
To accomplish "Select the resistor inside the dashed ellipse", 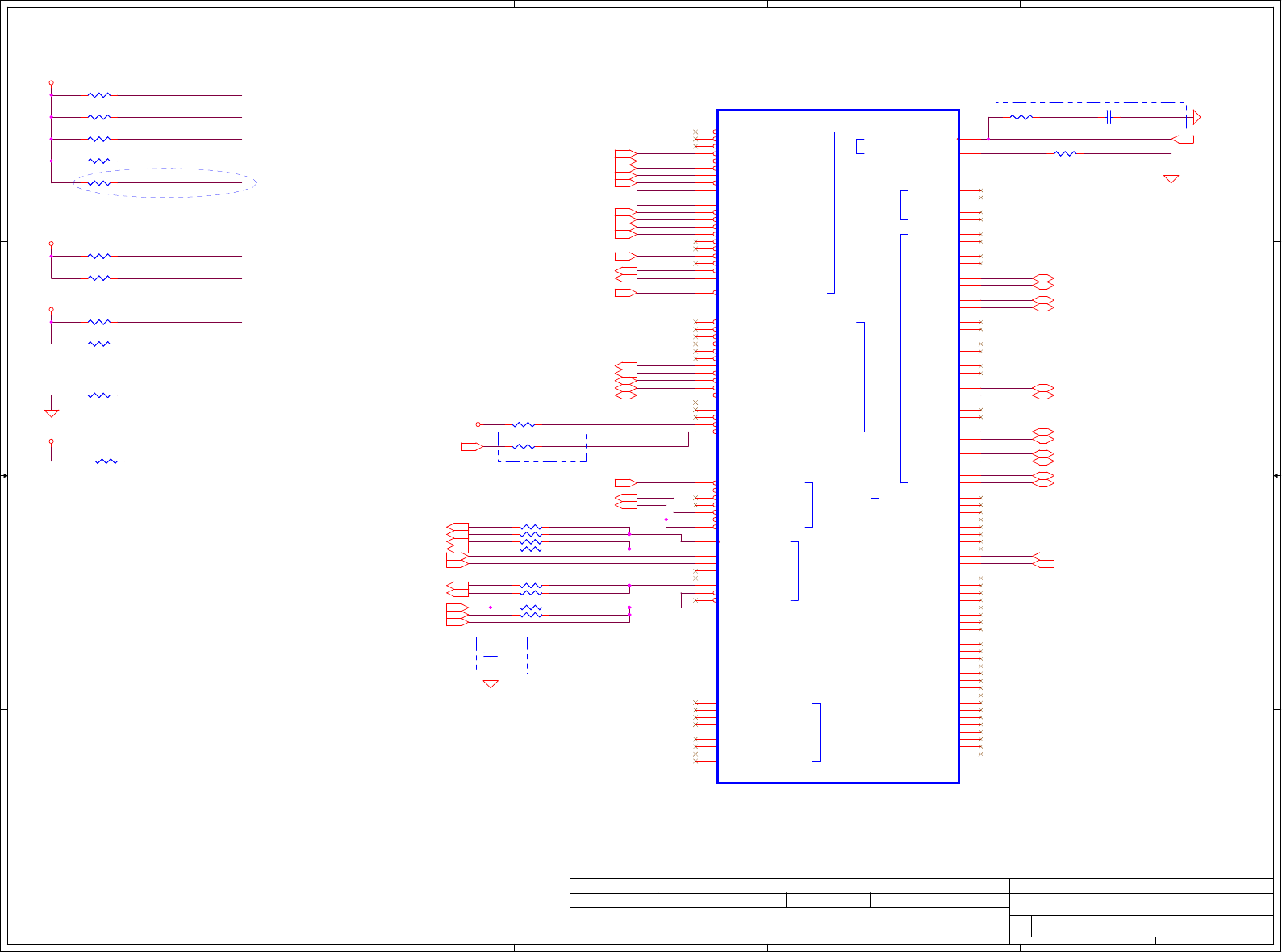I will tap(99, 183).
